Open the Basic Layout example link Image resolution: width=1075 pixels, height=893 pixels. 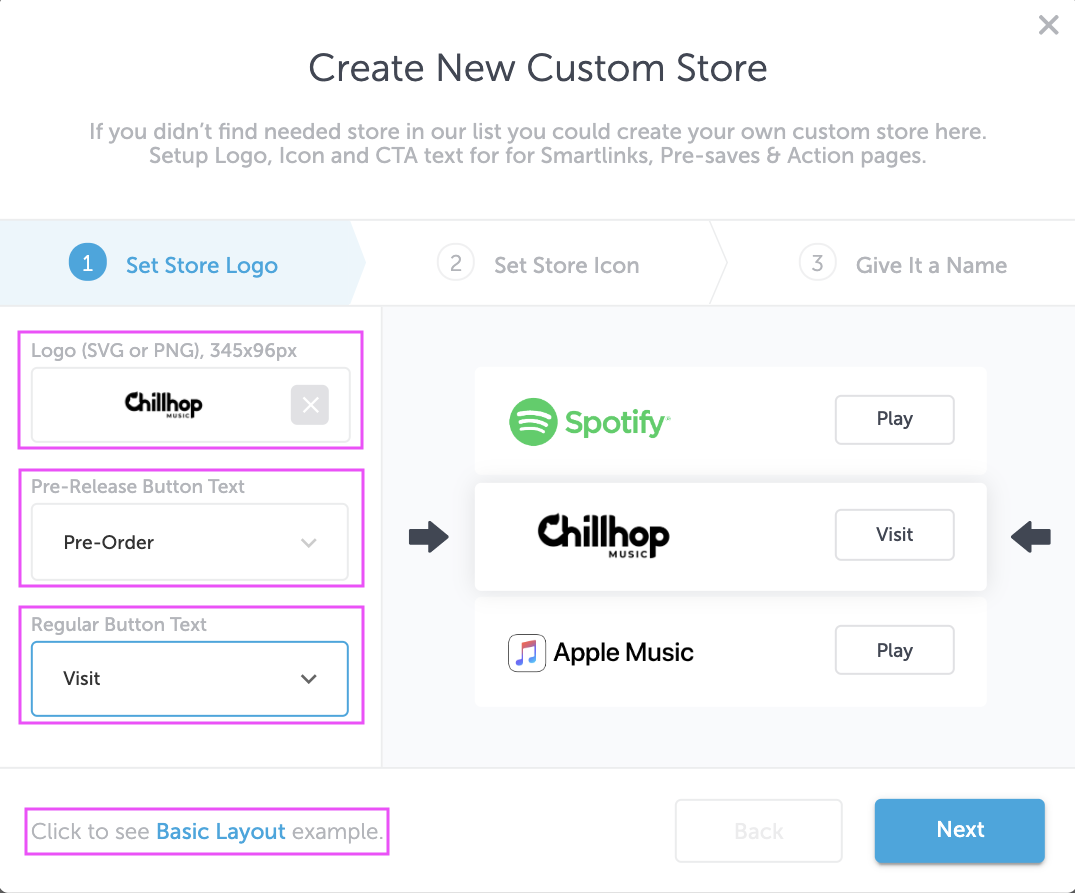pyautogui.click(x=221, y=831)
